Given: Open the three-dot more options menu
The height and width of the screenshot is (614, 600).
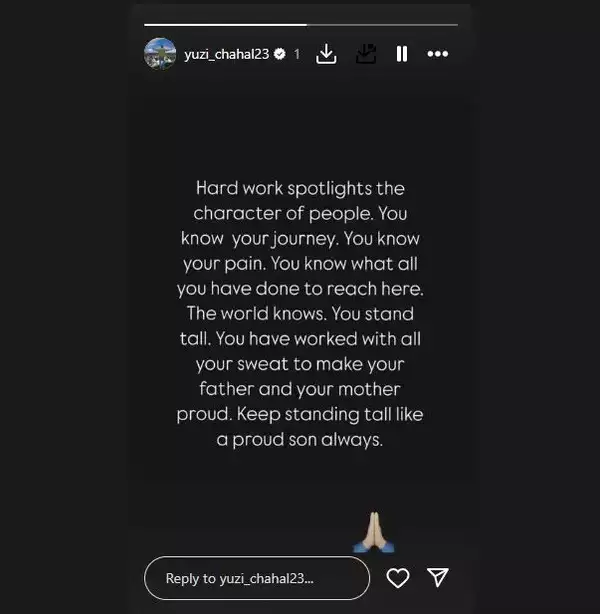Looking at the screenshot, I should [437, 54].
